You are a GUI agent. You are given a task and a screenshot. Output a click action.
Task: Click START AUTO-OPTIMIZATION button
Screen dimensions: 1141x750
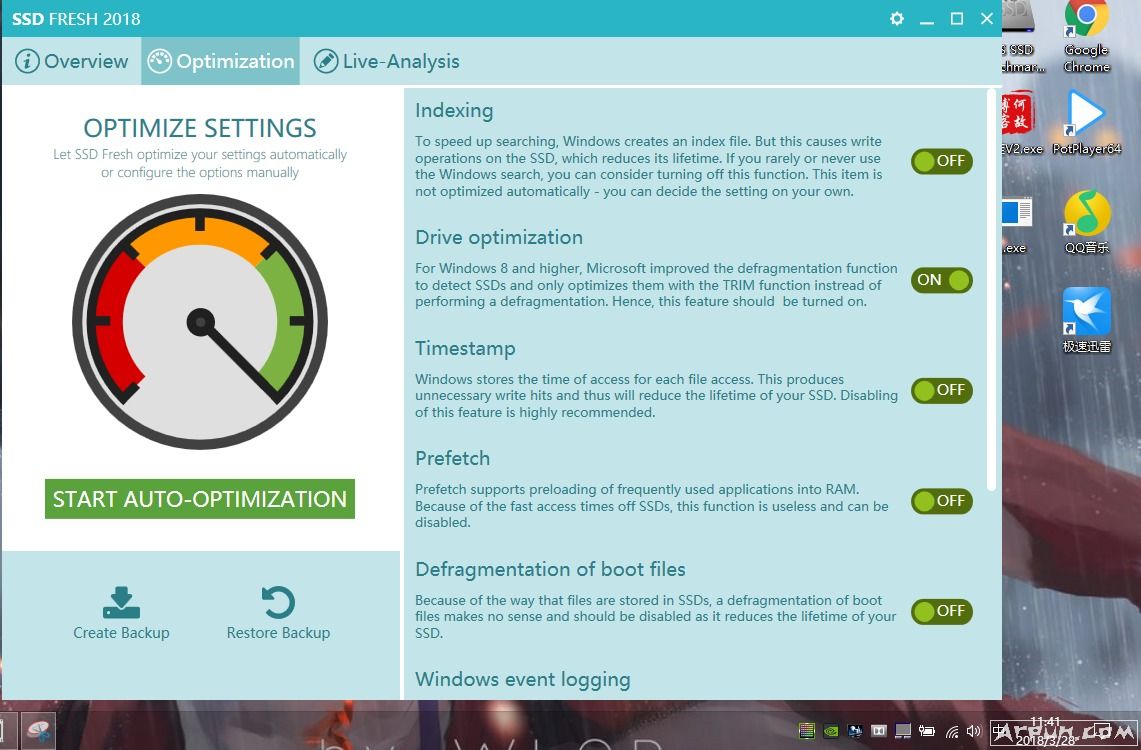200,499
